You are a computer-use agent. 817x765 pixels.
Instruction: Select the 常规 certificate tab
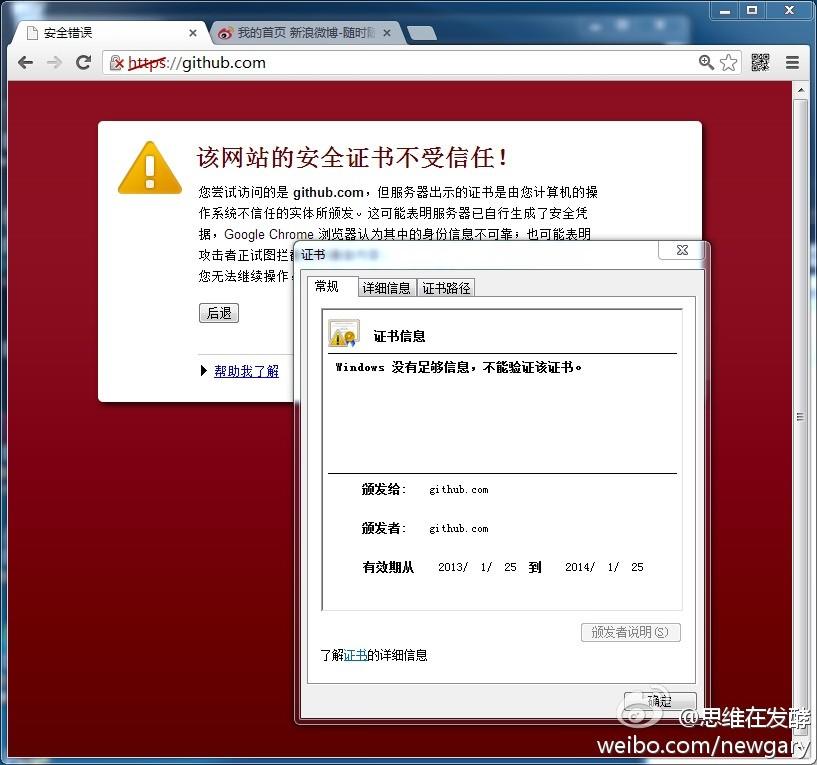[x=327, y=287]
